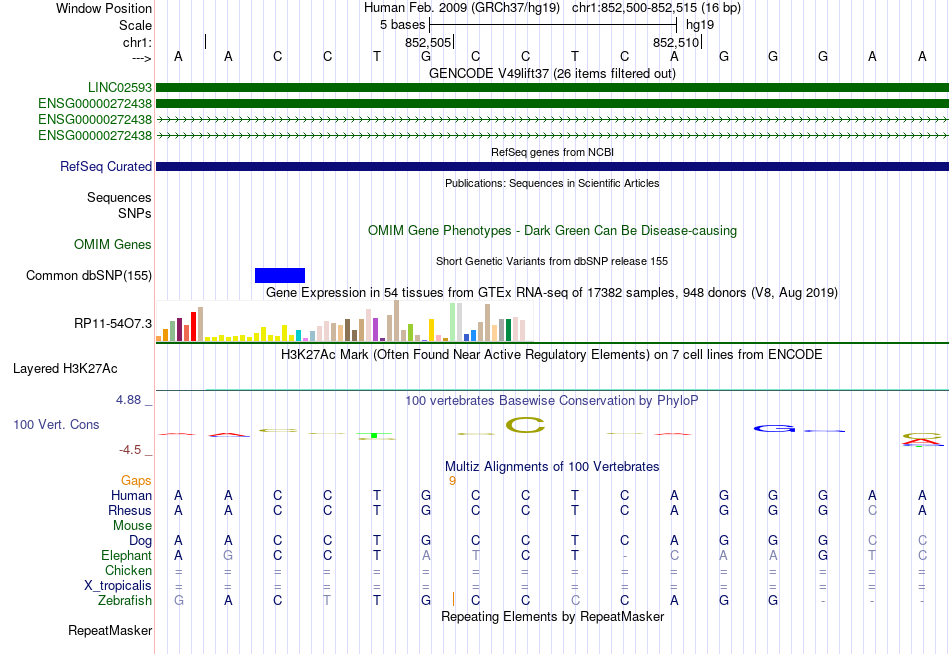950x654 pixels.
Task: Open the blue Common dbSNP(155) variant item
Action: pyautogui.click(x=280, y=276)
